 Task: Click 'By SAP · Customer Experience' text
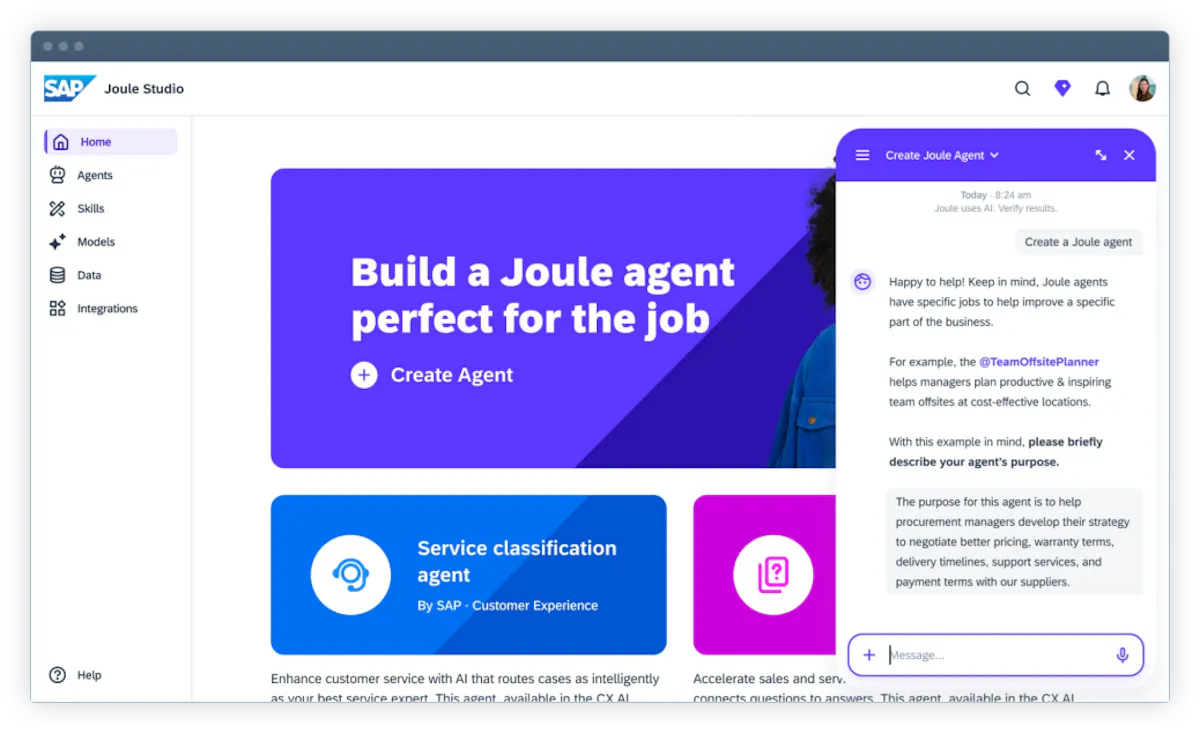(507, 605)
